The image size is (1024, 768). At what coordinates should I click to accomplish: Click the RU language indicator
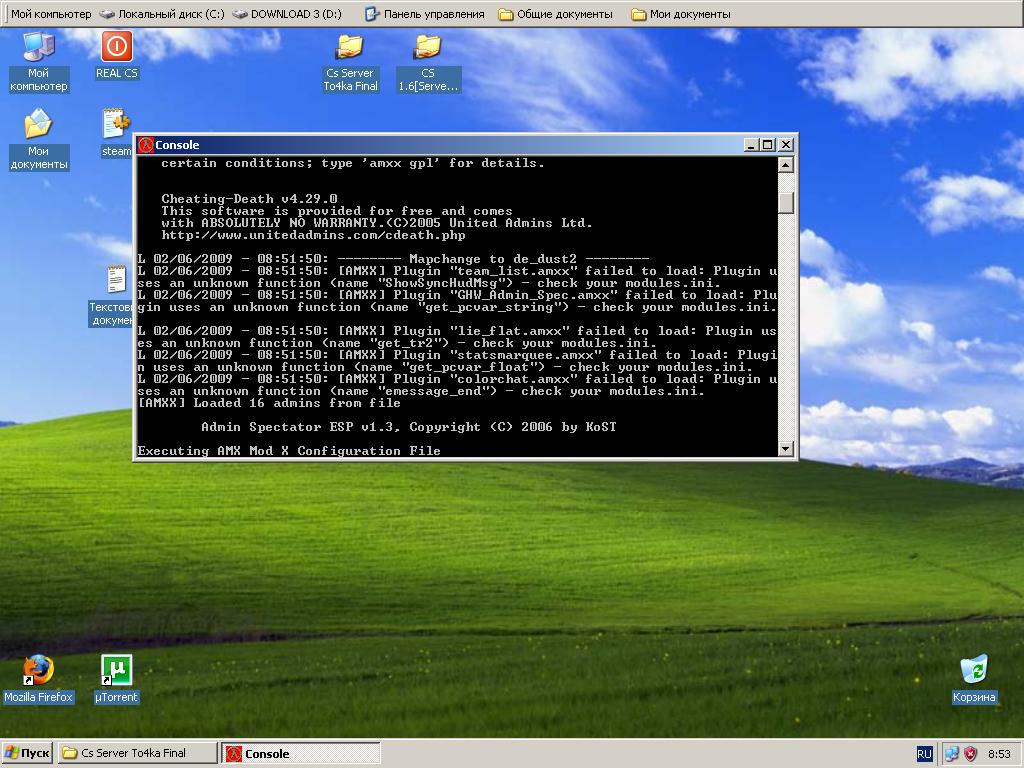pos(924,754)
